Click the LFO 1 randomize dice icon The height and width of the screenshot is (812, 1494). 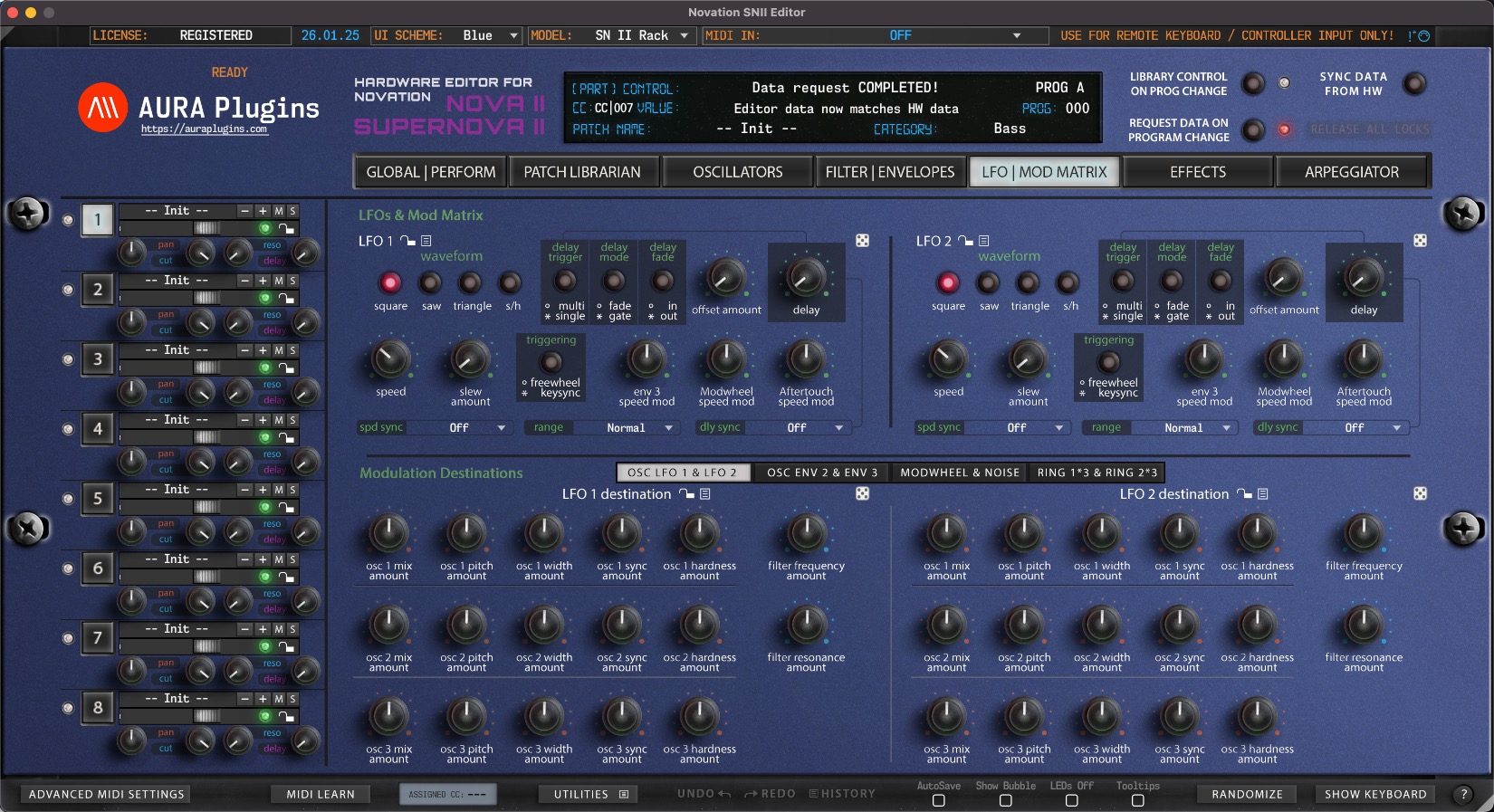click(x=862, y=241)
